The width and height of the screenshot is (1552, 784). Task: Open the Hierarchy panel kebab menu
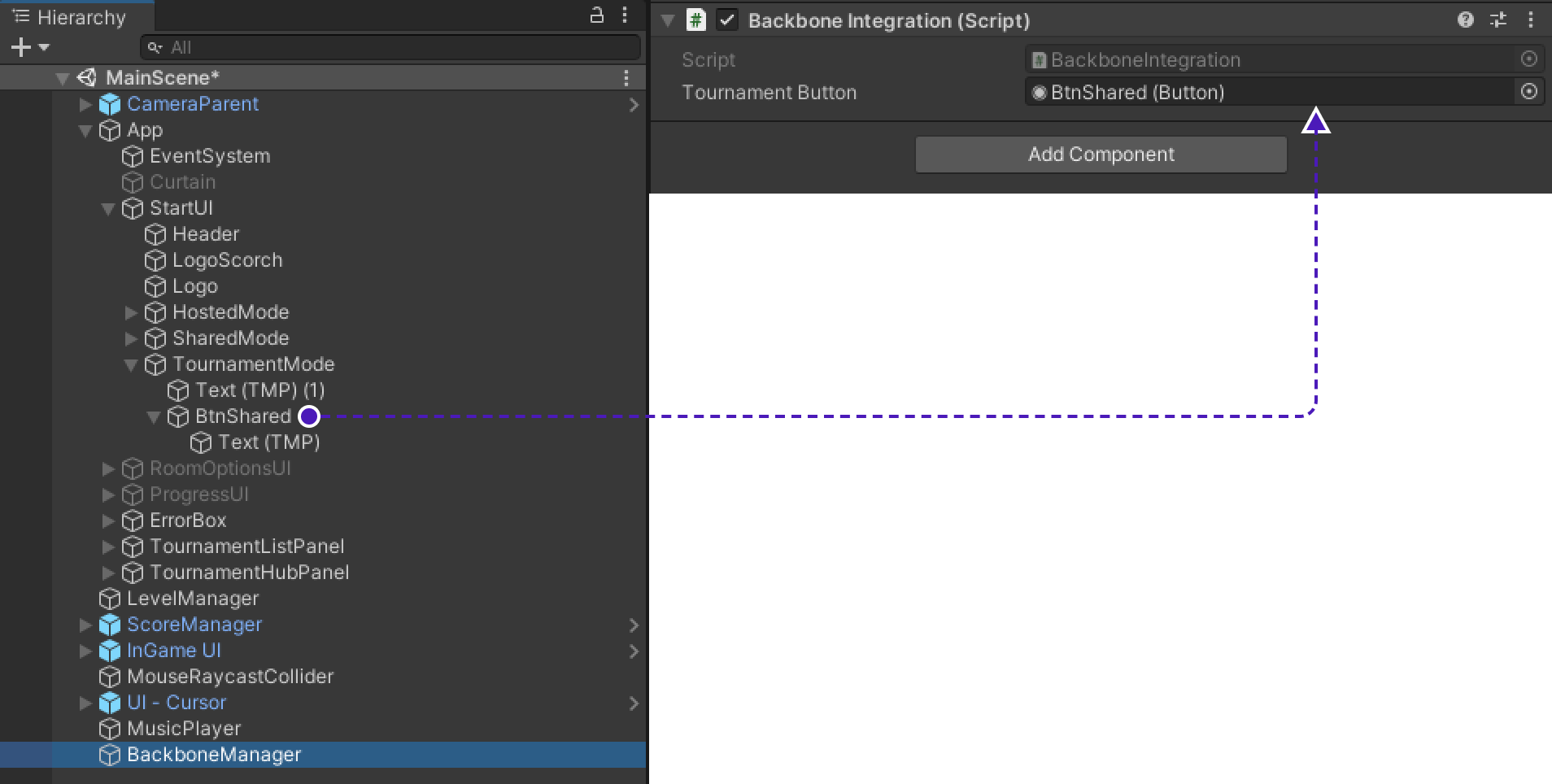click(x=625, y=15)
